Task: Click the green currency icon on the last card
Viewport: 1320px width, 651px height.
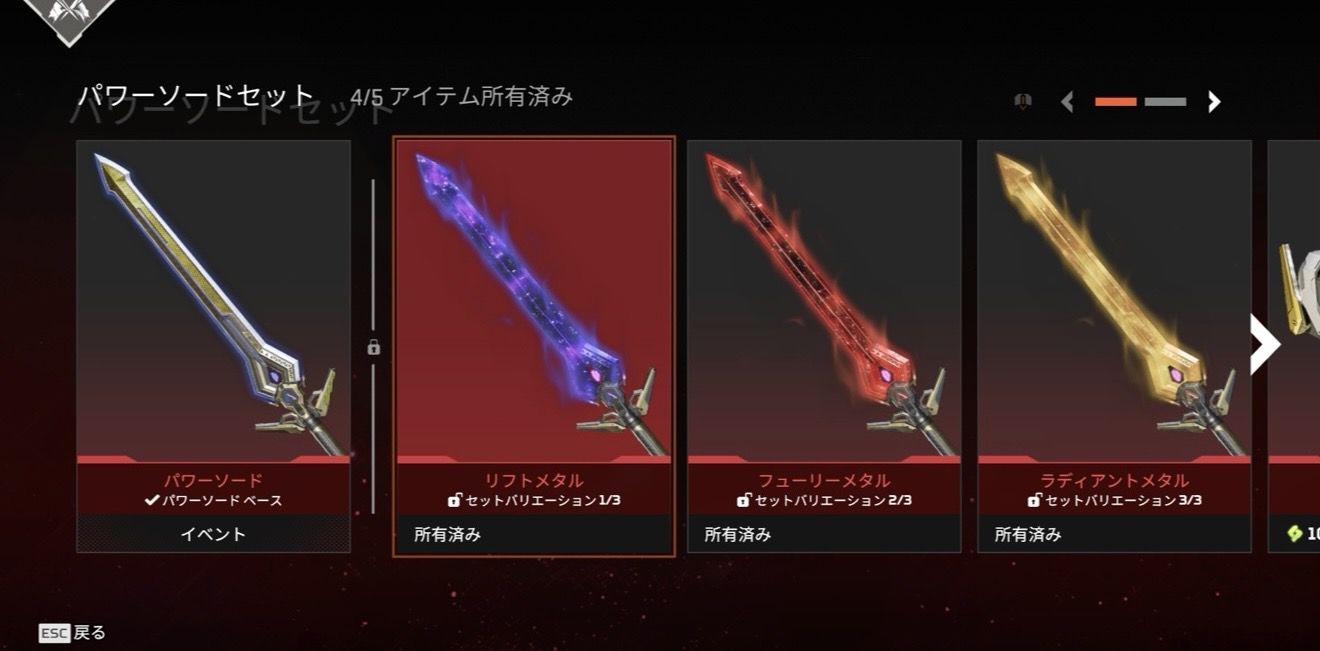Action: [x=1294, y=535]
